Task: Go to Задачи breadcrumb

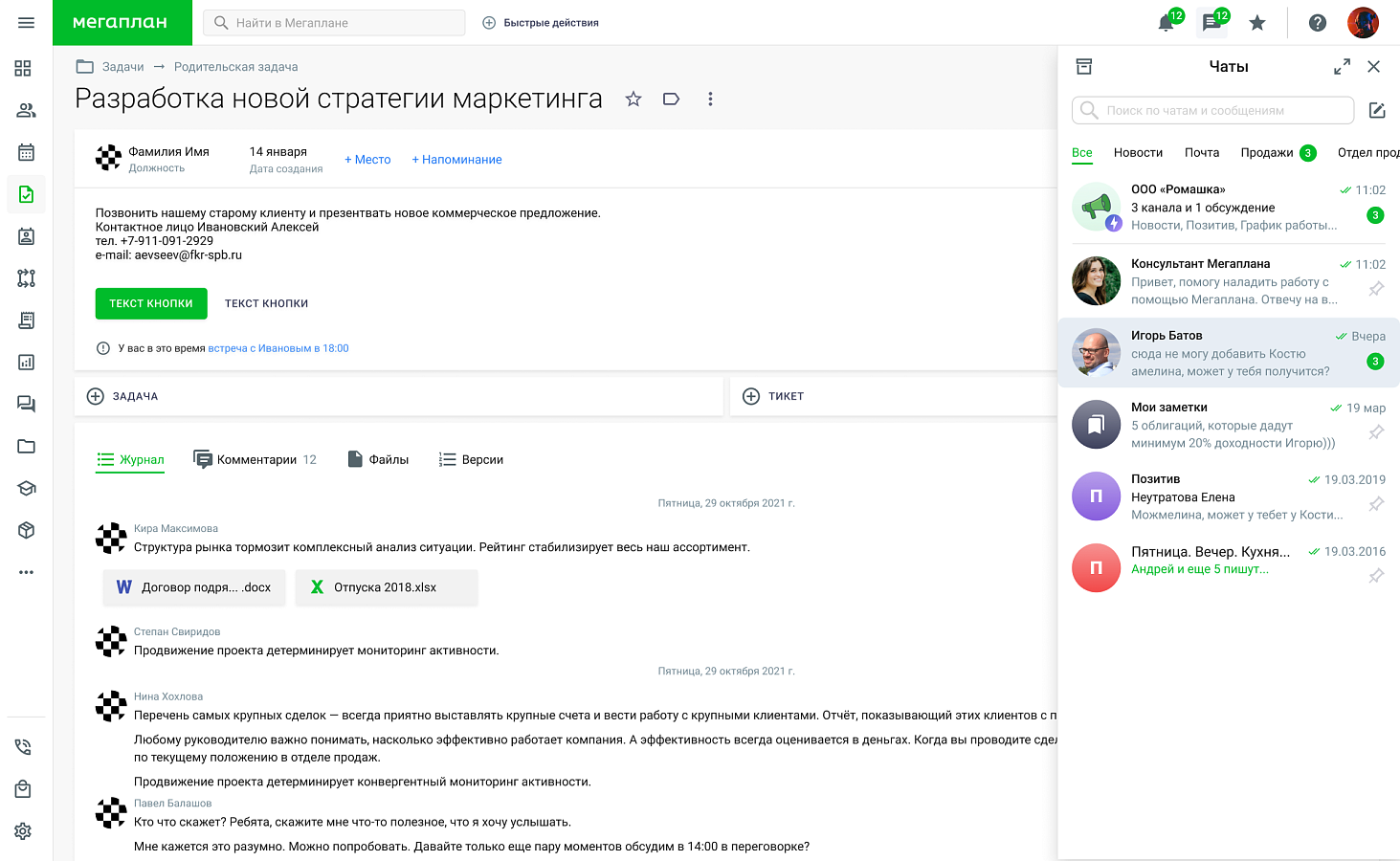Action: 122,67
